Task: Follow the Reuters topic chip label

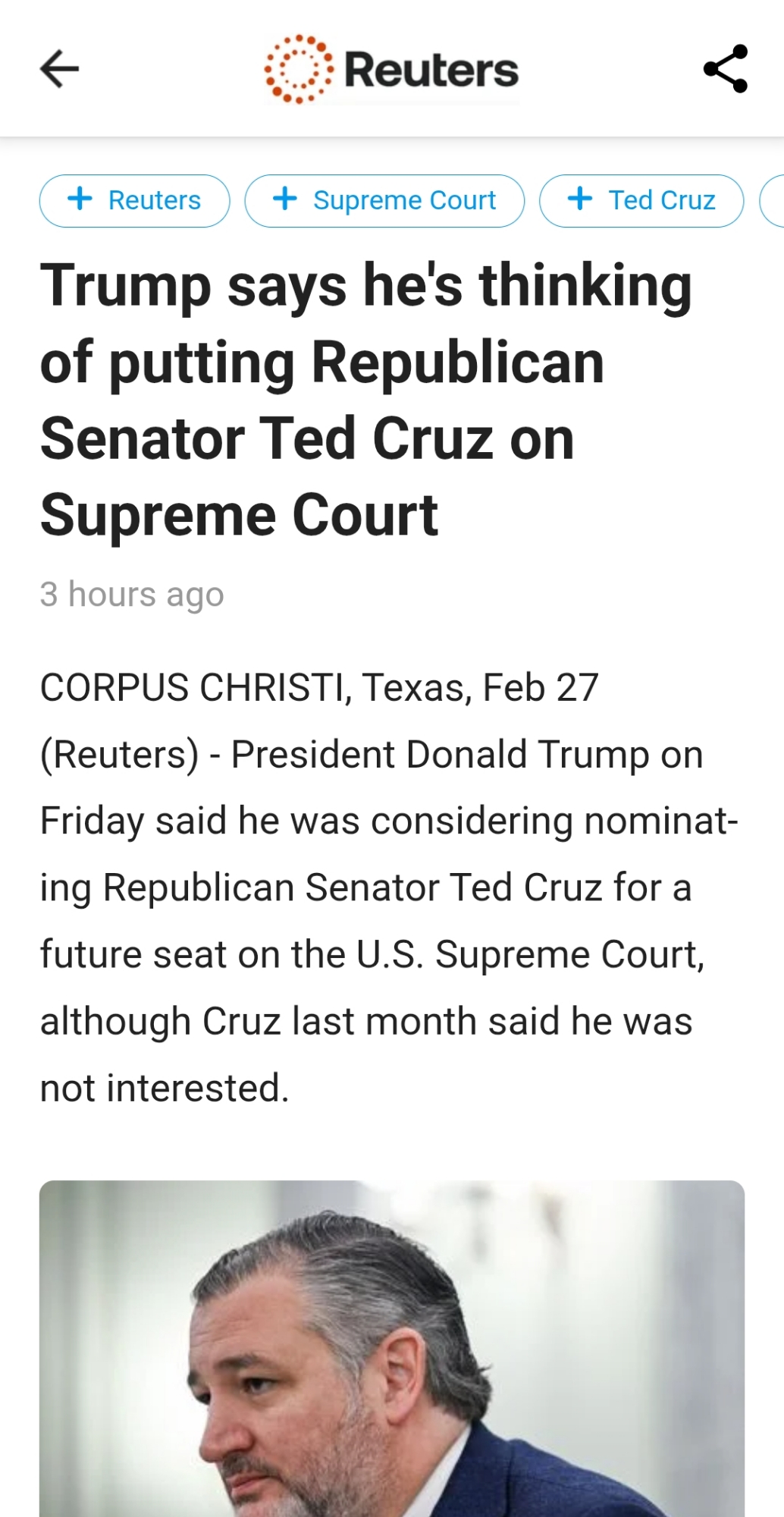Action: tap(155, 200)
